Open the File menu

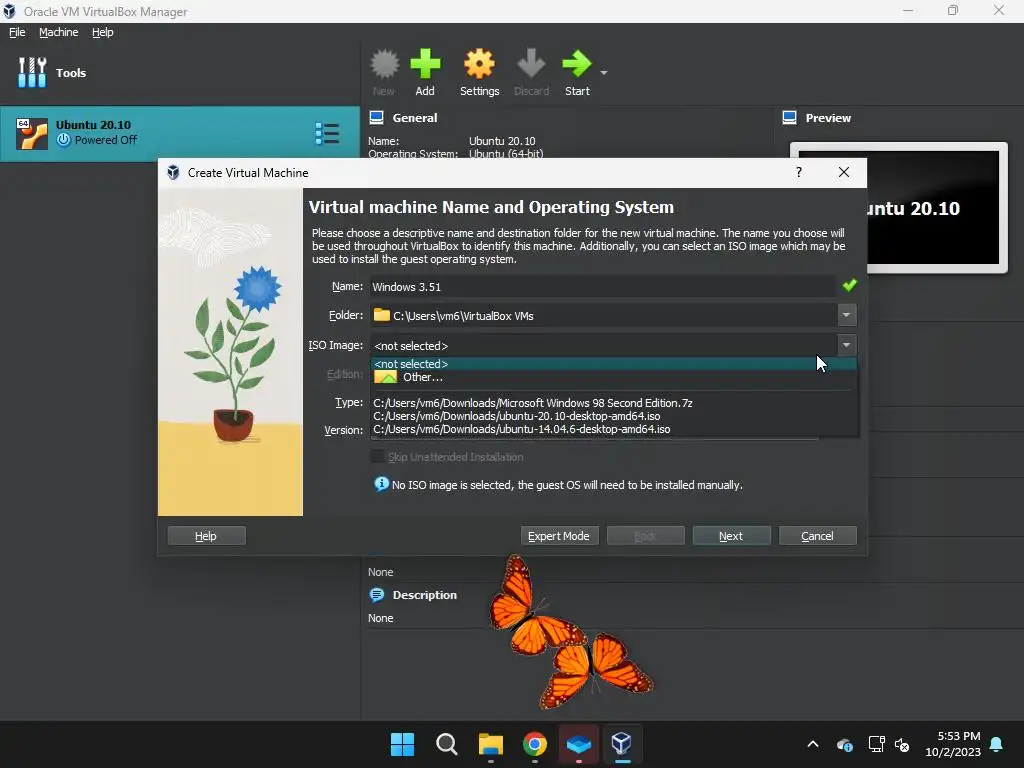click(x=17, y=32)
